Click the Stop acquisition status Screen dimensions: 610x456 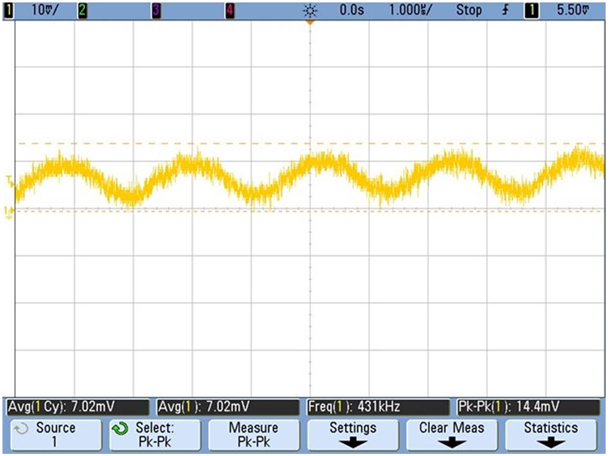(x=469, y=10)
